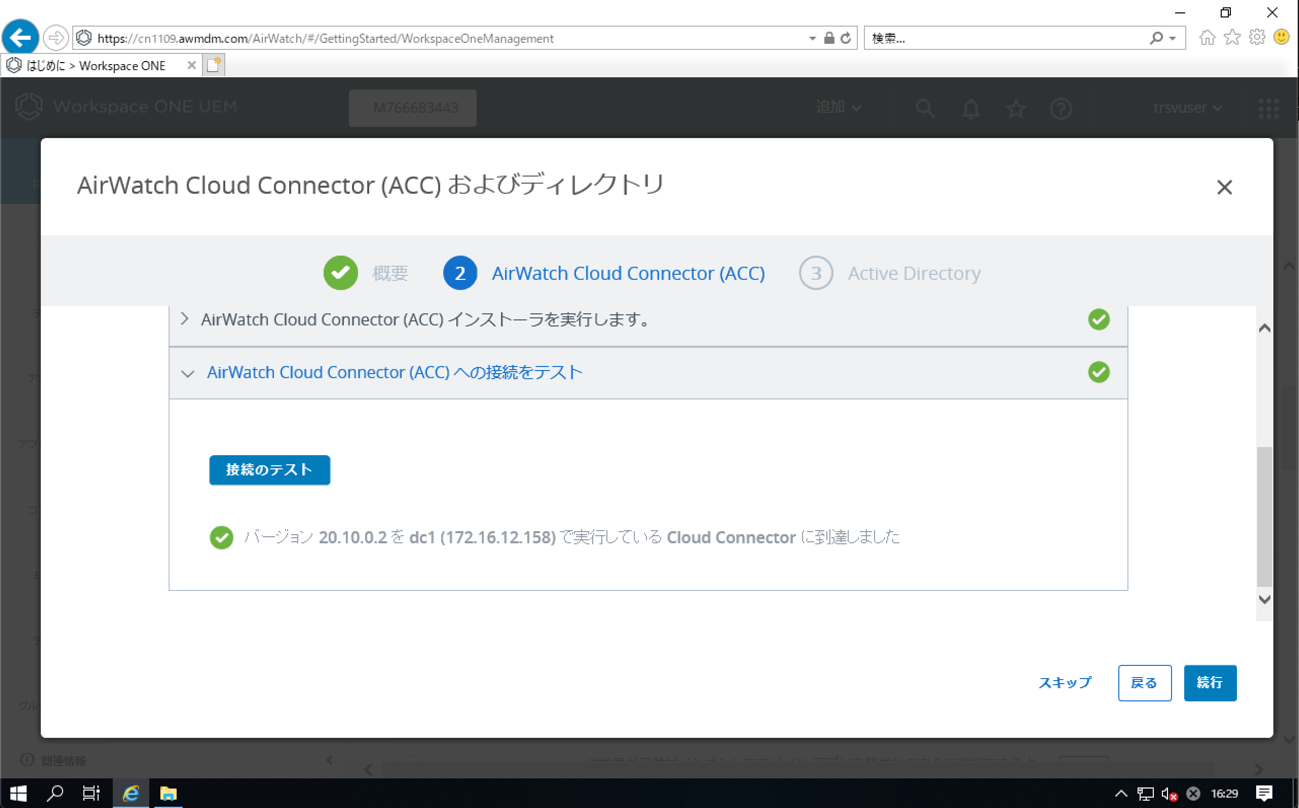Close the Workspace ONE browser tab
Viewport: 1299px width, 808px height.
tap(191, 65)
